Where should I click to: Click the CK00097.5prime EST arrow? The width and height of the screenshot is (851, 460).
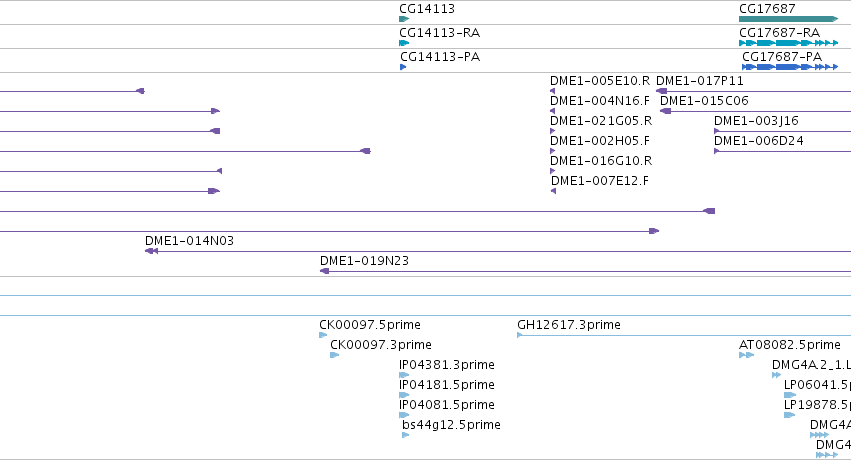[x=323, y=335]
